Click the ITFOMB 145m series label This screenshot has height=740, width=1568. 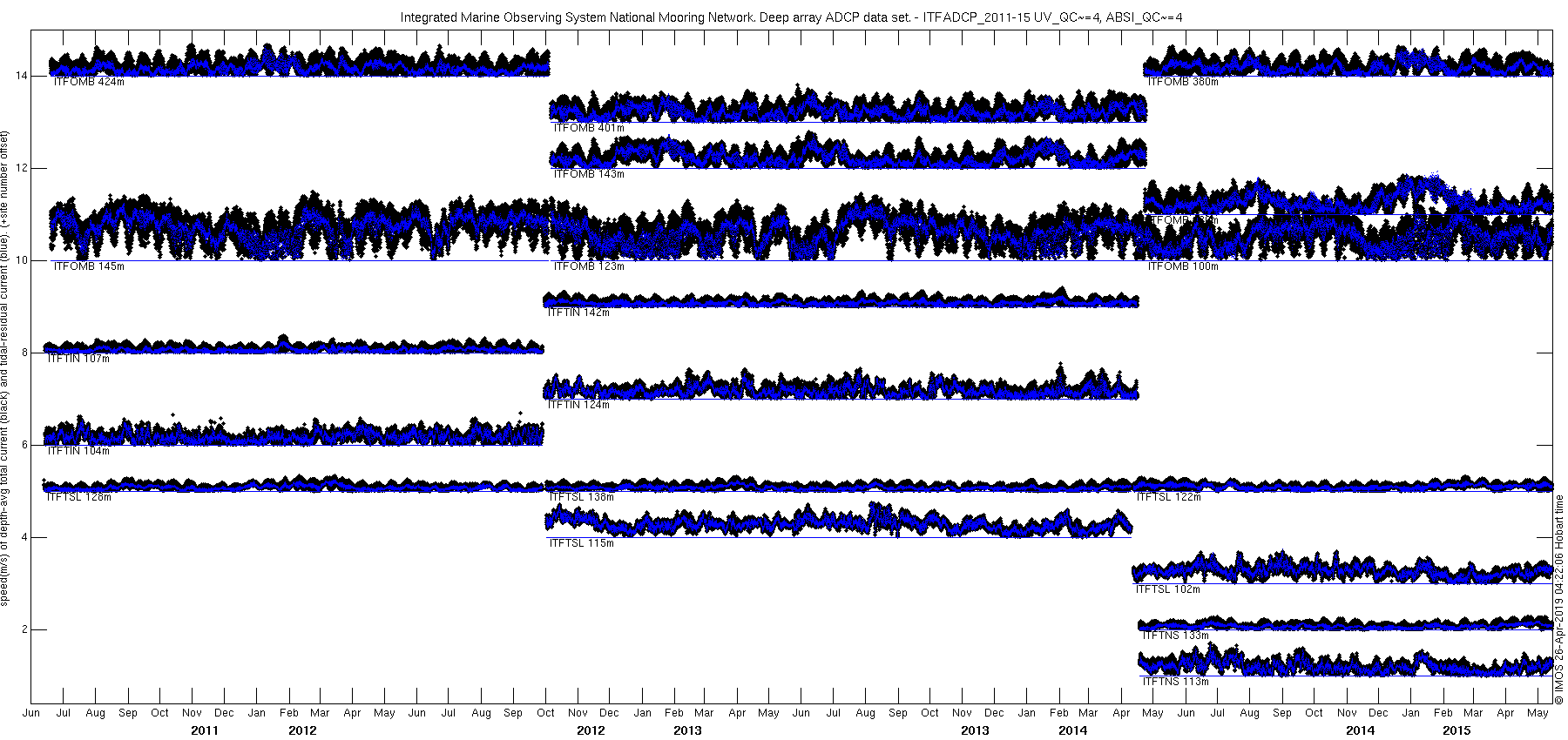coord(89,266)
